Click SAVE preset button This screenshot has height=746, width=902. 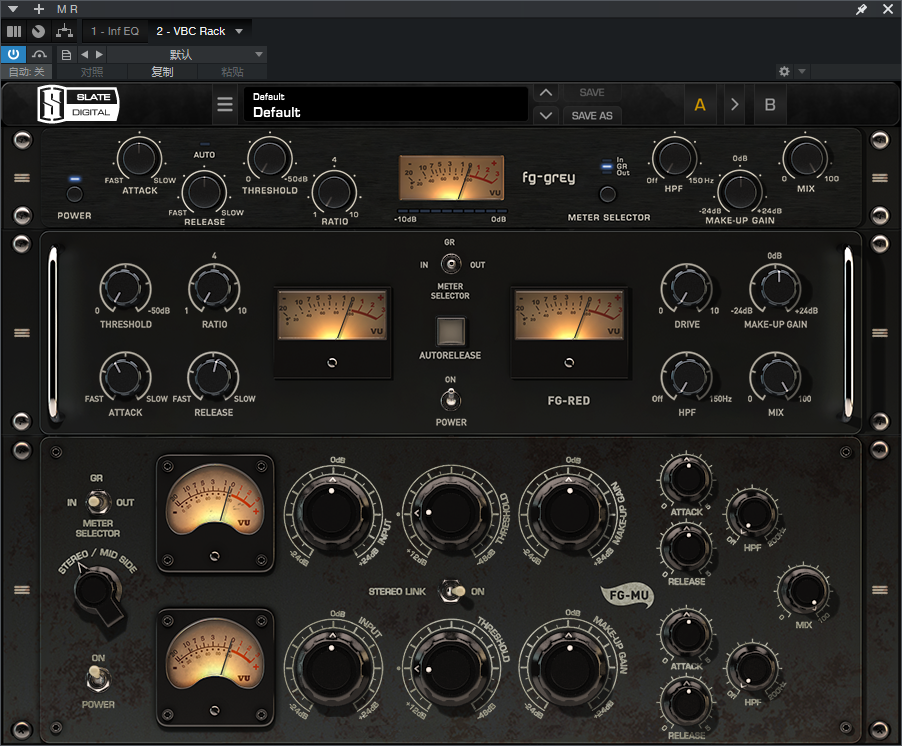[591, 93]
